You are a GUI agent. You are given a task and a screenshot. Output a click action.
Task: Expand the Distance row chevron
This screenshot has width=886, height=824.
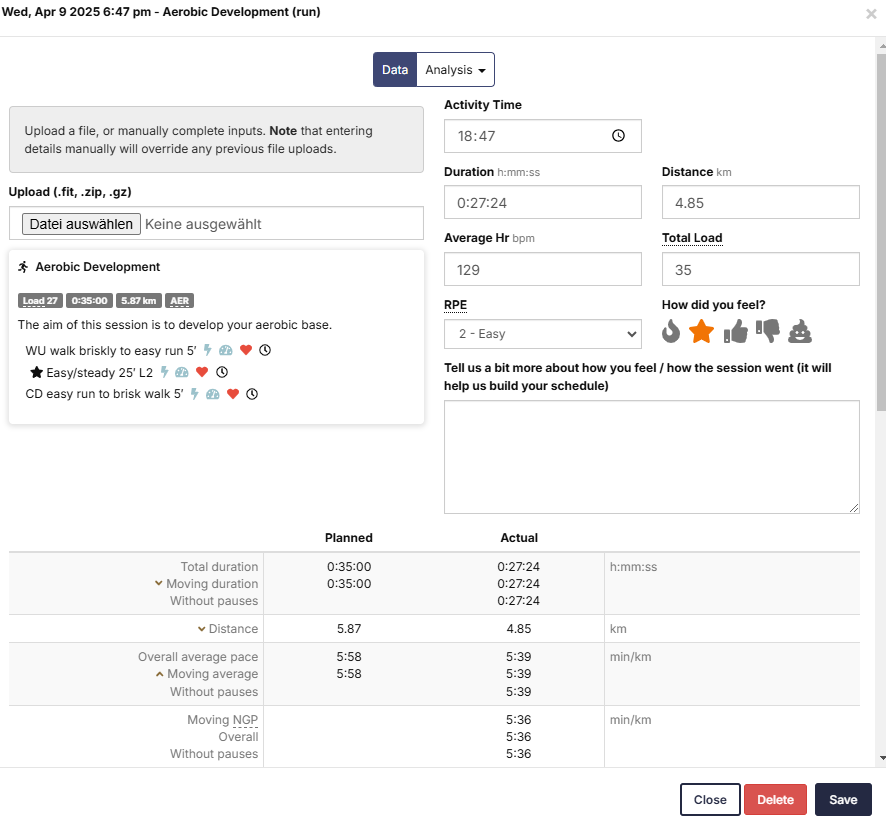coord(201,629)
